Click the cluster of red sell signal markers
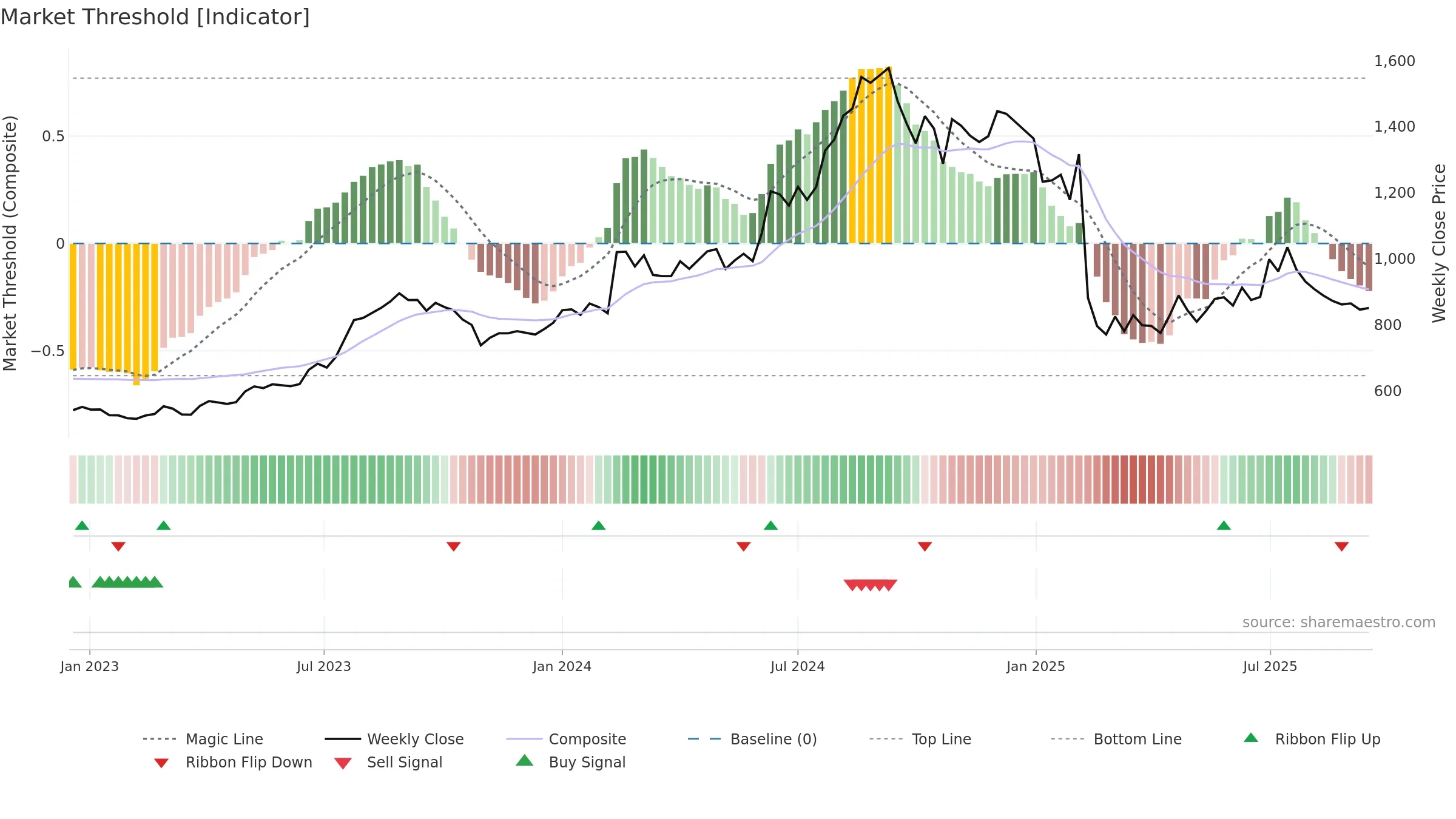Screen dimensions: 1456x819 pos(871,585)
